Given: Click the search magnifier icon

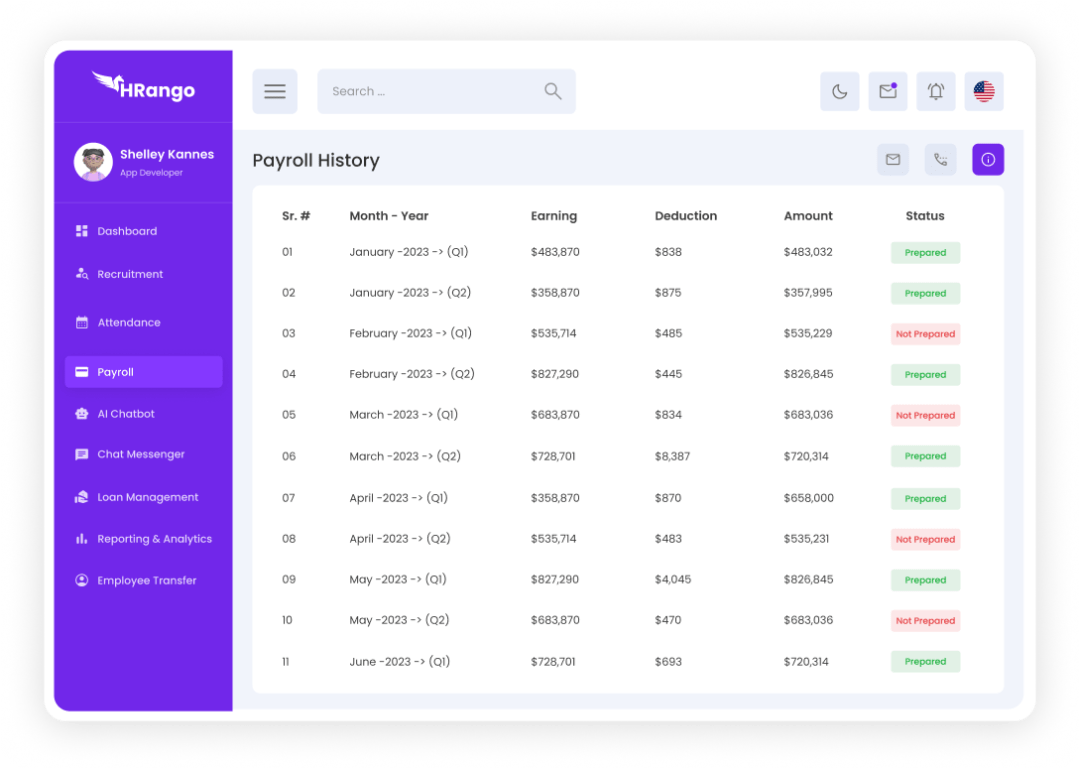Looking at the screenshot, I should click(x=553, y=91).
